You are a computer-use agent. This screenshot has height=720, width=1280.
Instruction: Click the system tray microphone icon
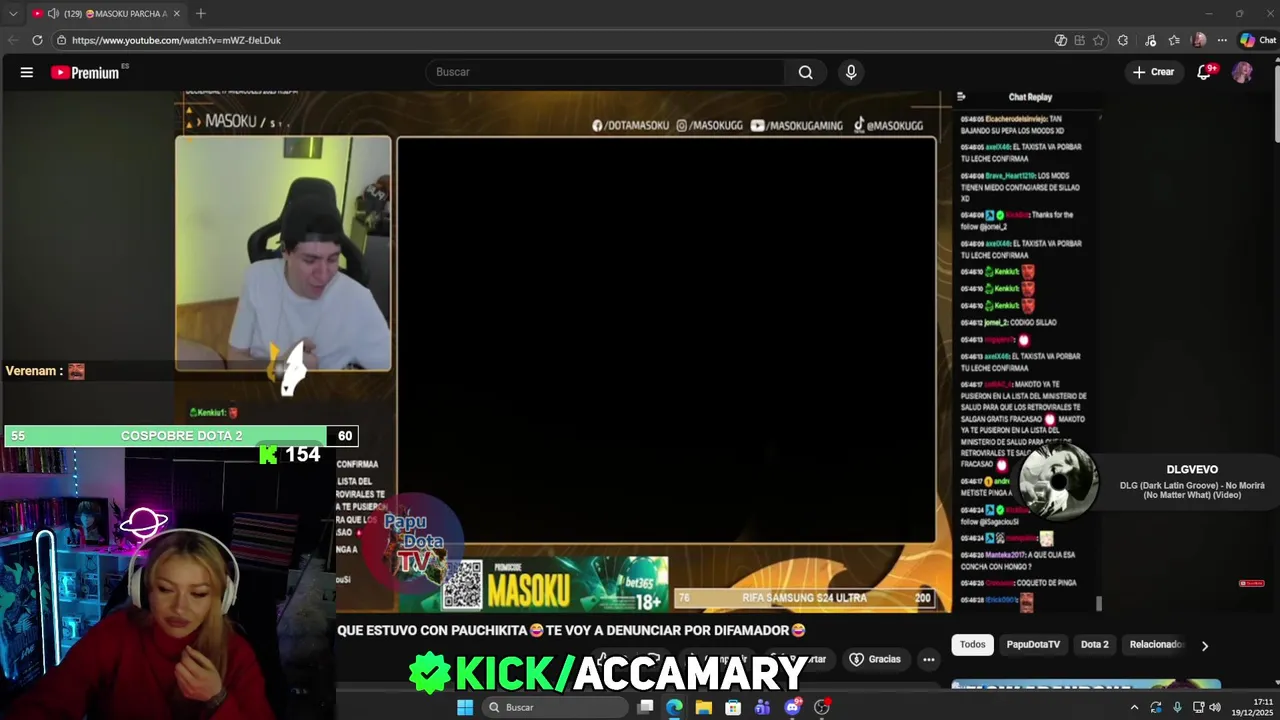[x=1177, y=707]
